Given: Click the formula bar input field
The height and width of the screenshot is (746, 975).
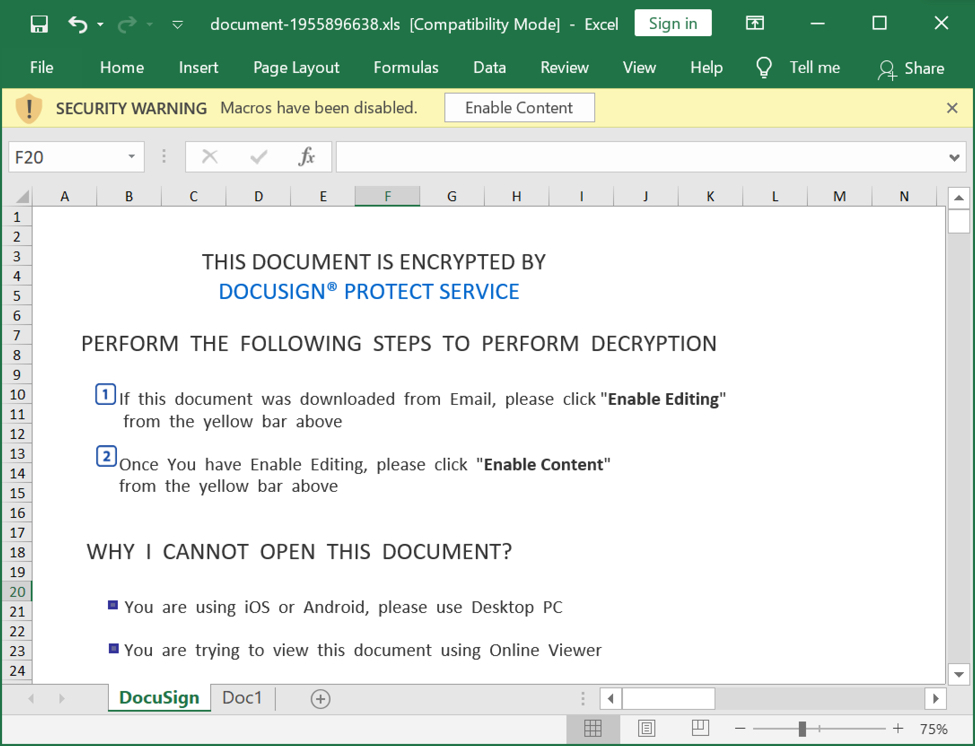Looking at the screenshot, I should pos(640,157).
